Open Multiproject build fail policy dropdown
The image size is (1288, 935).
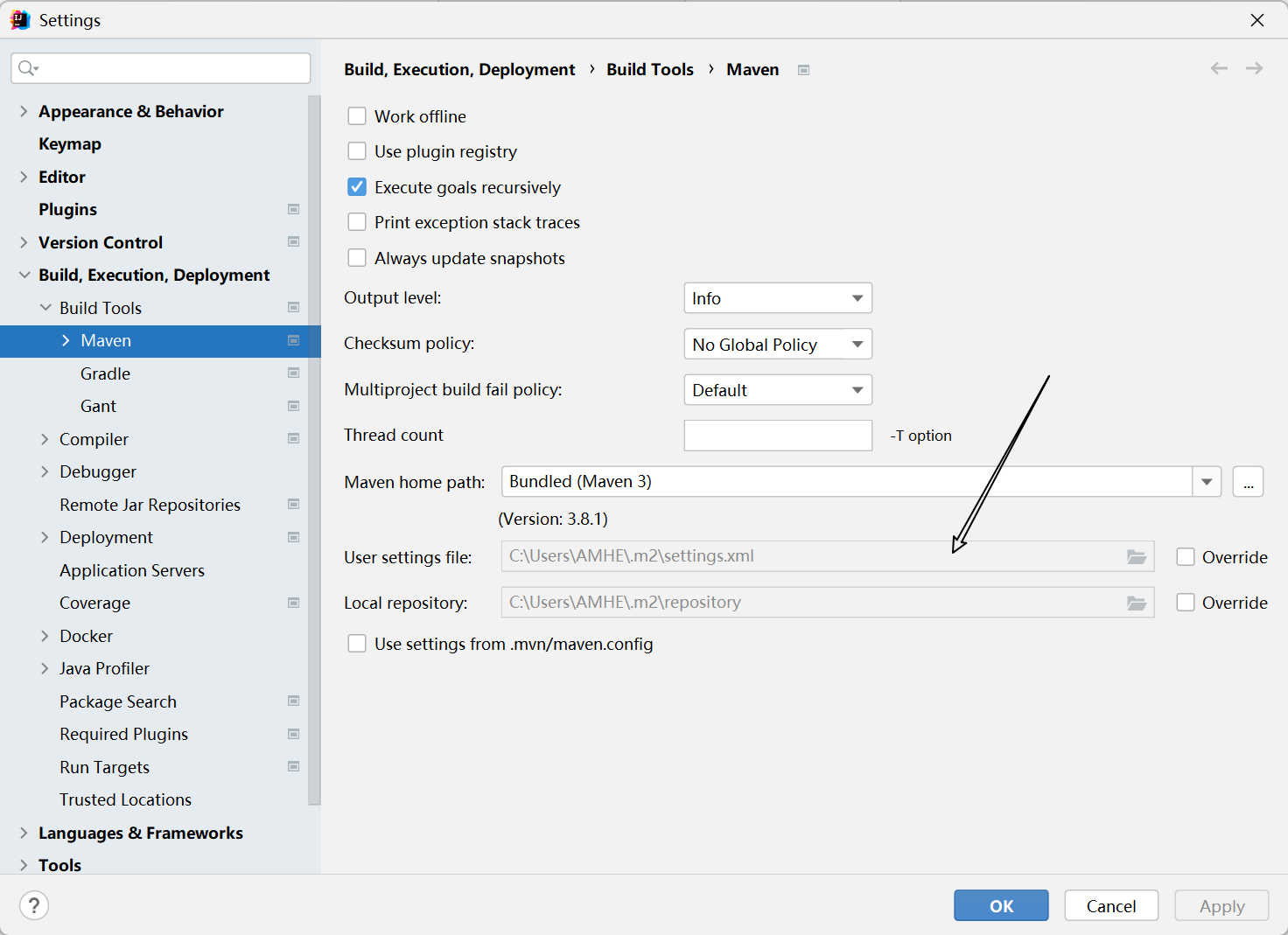(778, 389)
